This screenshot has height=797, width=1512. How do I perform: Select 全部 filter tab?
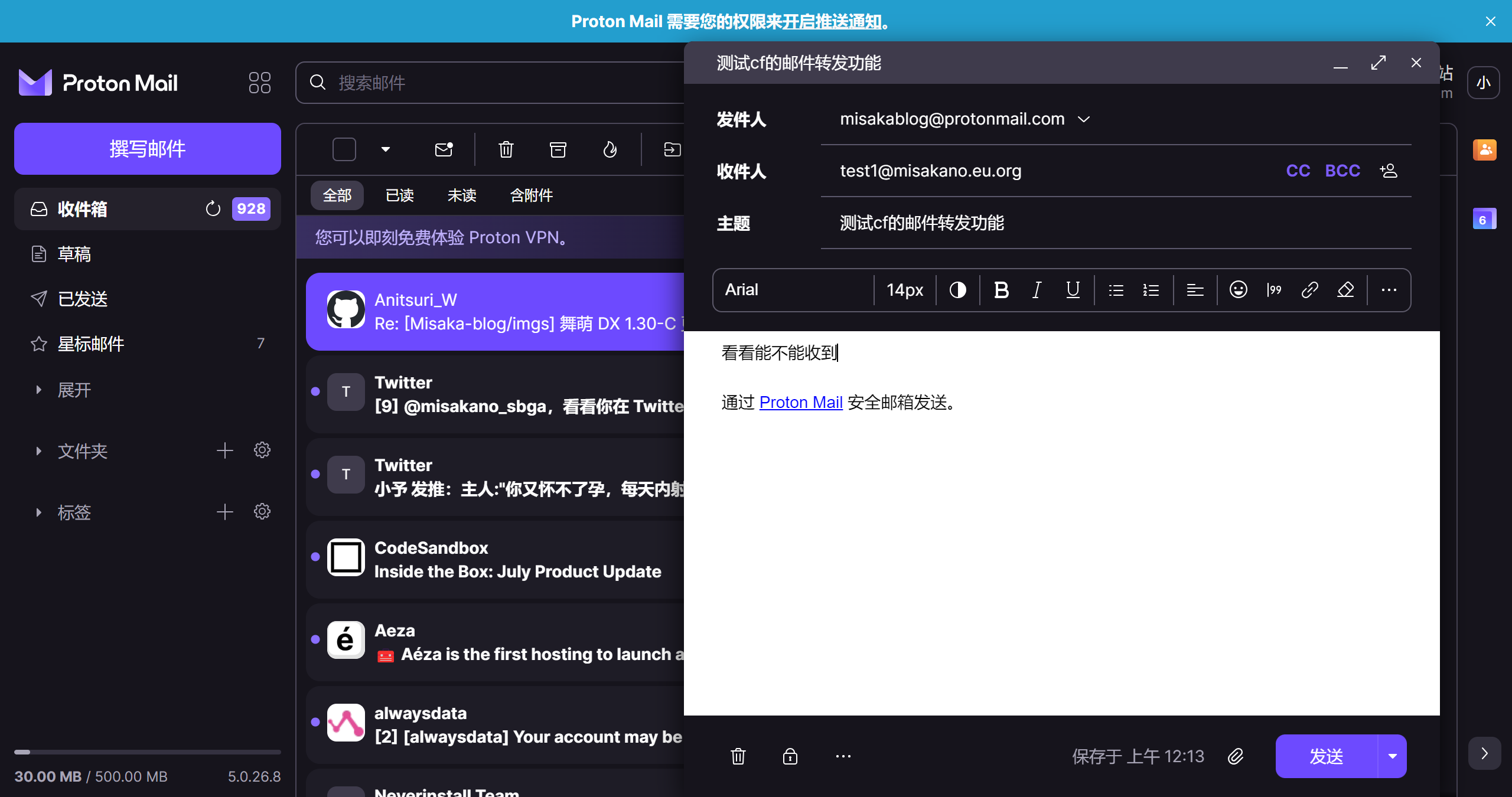tap(337, 195)
